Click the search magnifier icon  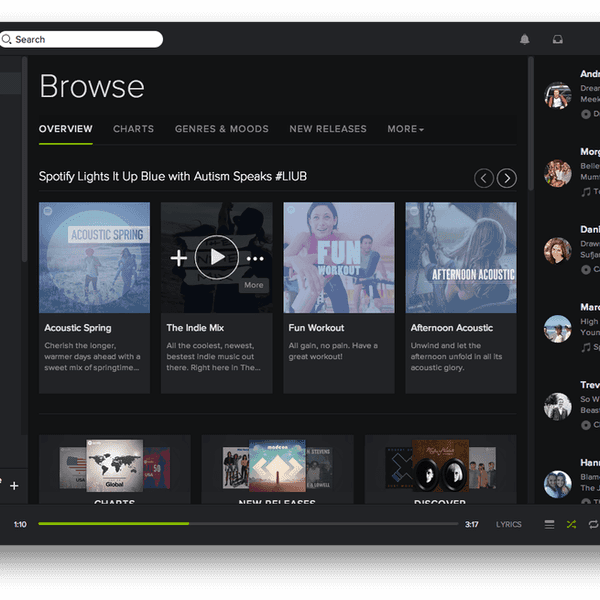click(7, 39)
